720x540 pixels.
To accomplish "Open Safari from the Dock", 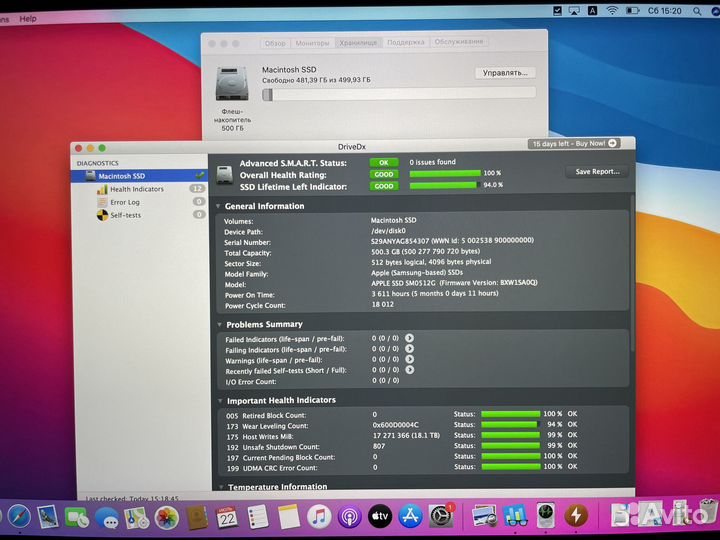I will (19, 517).
